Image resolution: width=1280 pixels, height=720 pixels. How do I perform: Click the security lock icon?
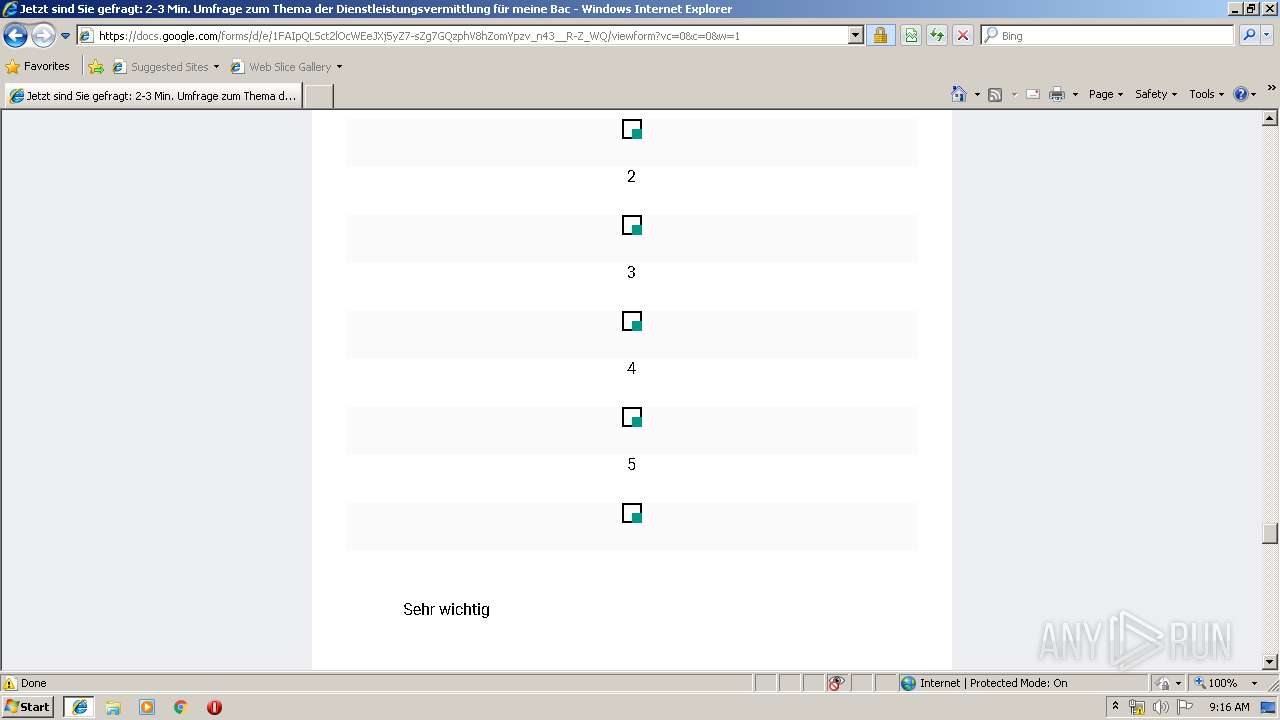(x=880, y=36)
